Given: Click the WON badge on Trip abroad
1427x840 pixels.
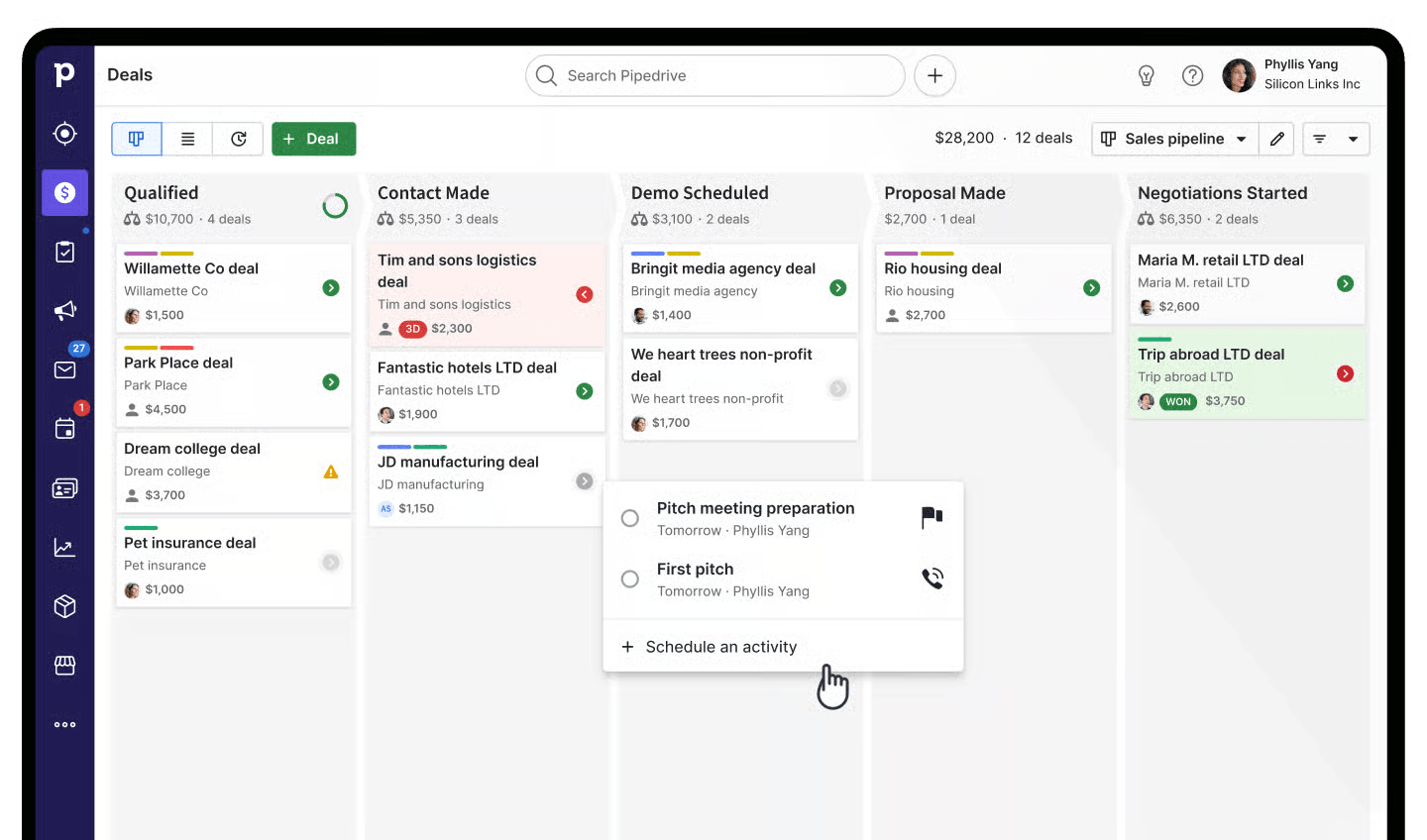Looking at the screenshot, I should pyautogui.click(x=1178, y=401).
